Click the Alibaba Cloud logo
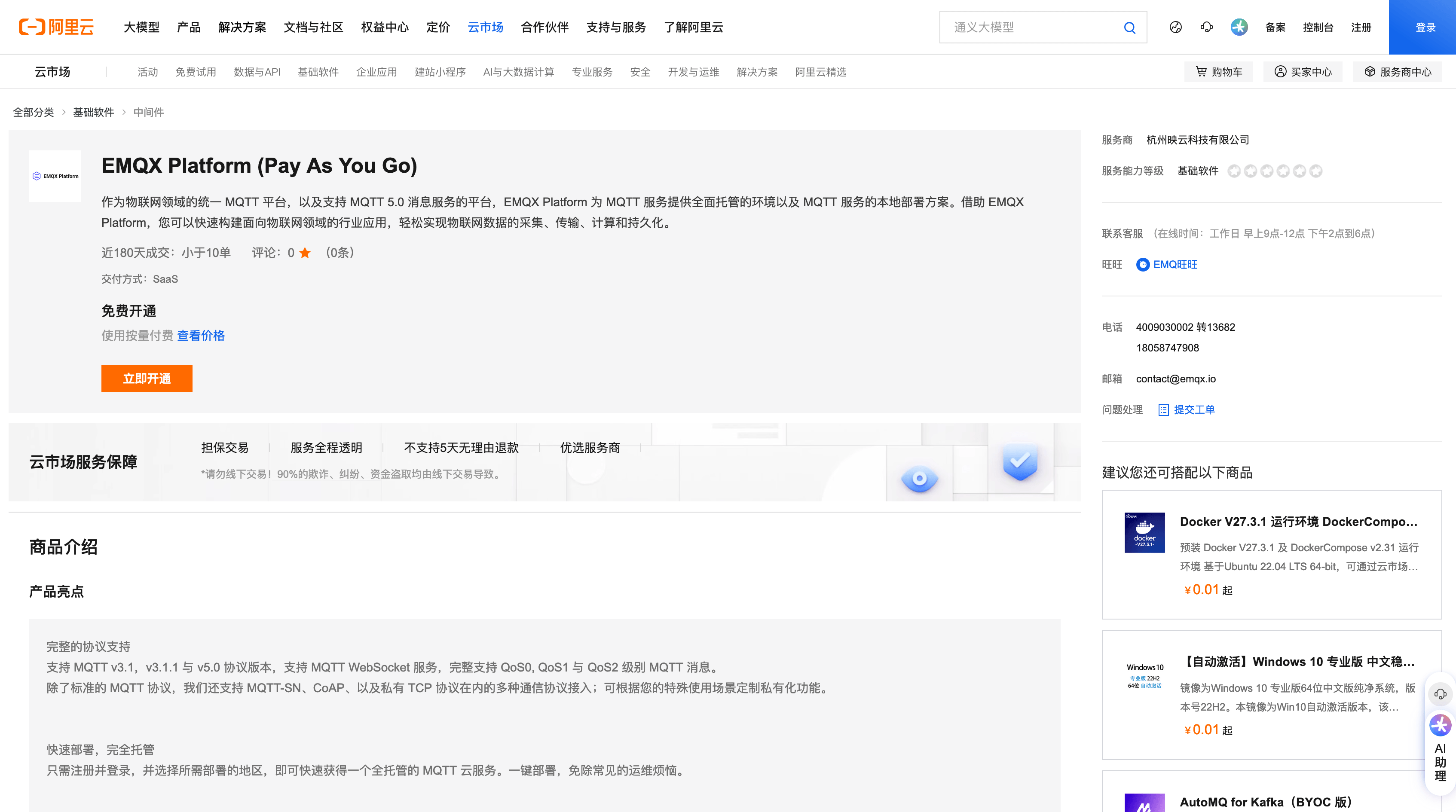1456x812 pixels. coord(56,27)
